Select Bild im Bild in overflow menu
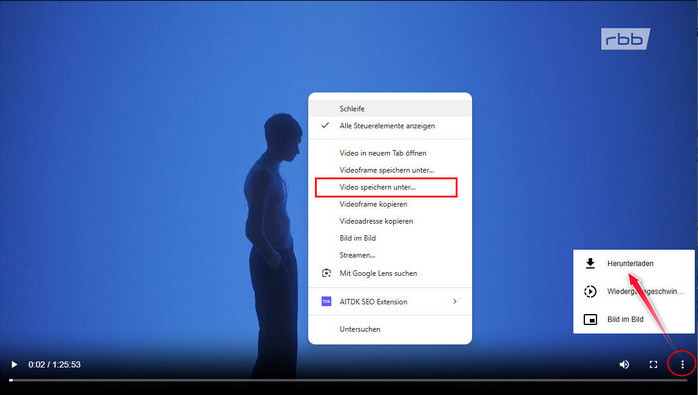The image size is (698, 395). point(633,319)
